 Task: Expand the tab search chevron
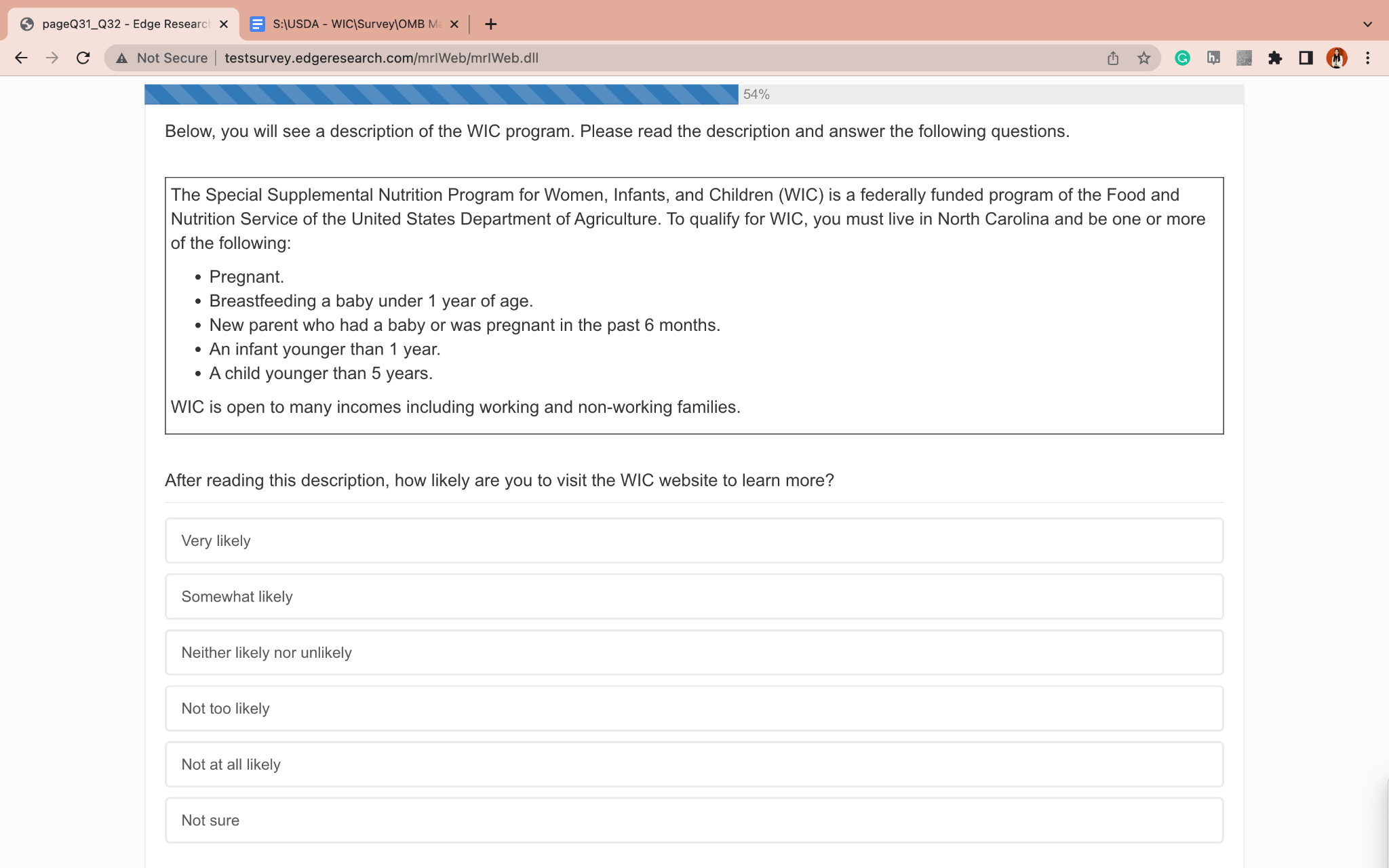(x=1367, y=24)
